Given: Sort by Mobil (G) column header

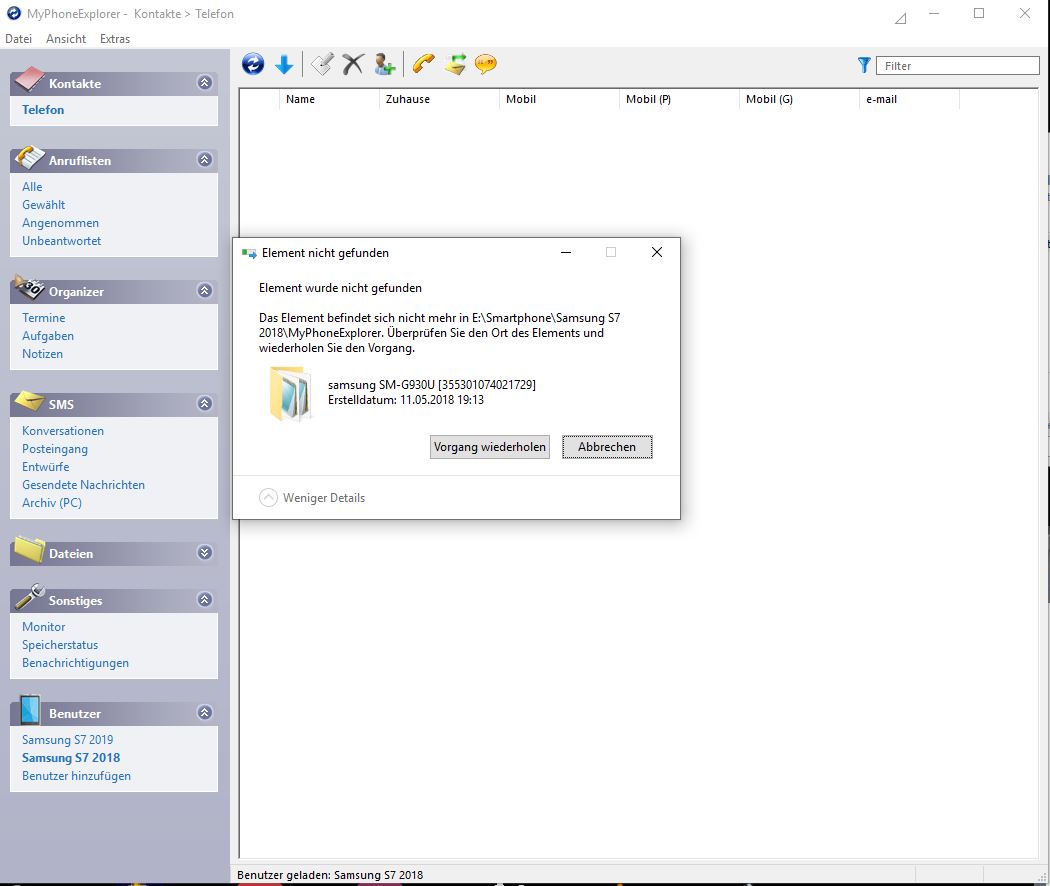Looking at the screenshot, I should tap(799, 99).
